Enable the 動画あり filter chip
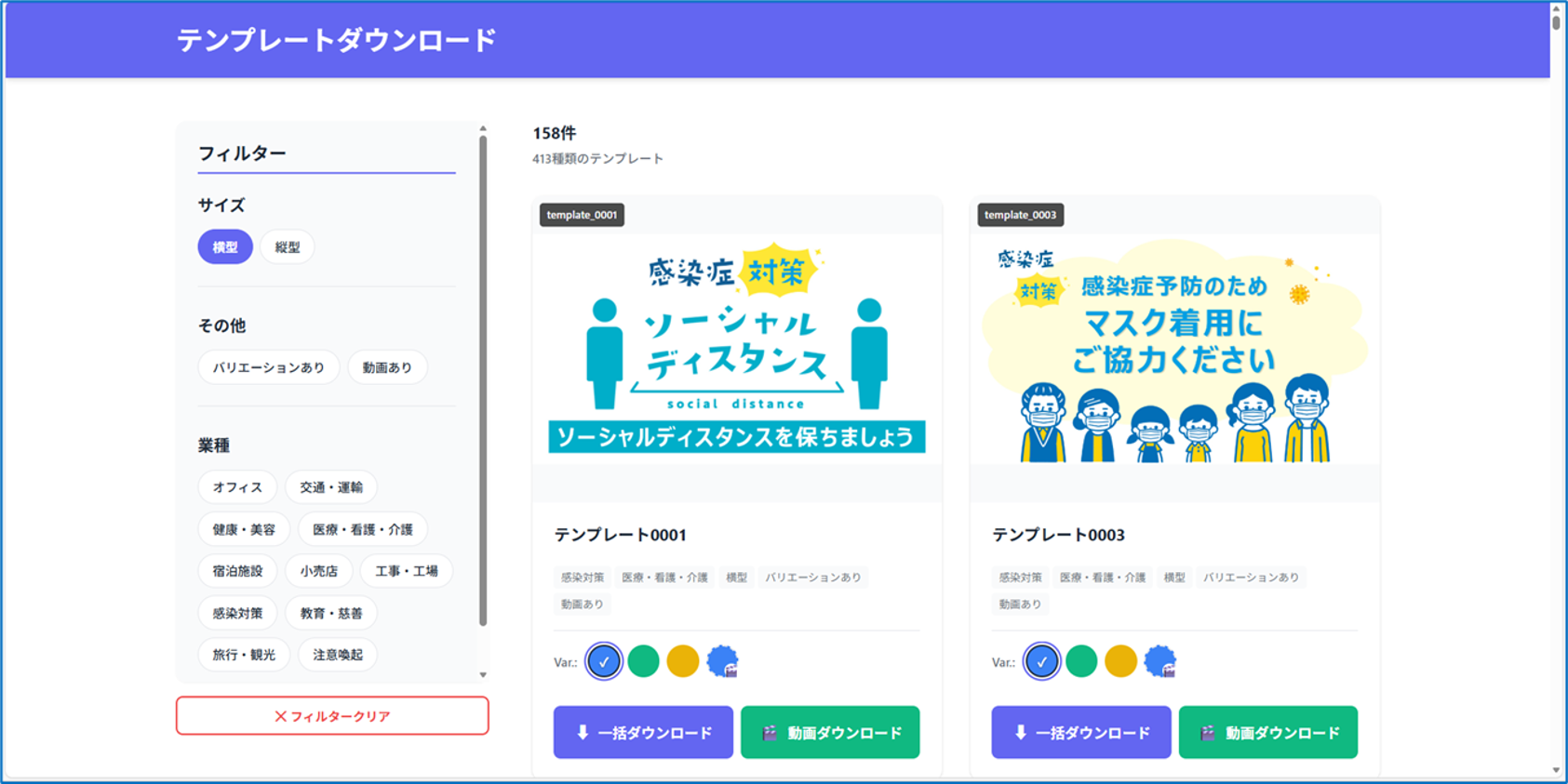 point(387,367)
